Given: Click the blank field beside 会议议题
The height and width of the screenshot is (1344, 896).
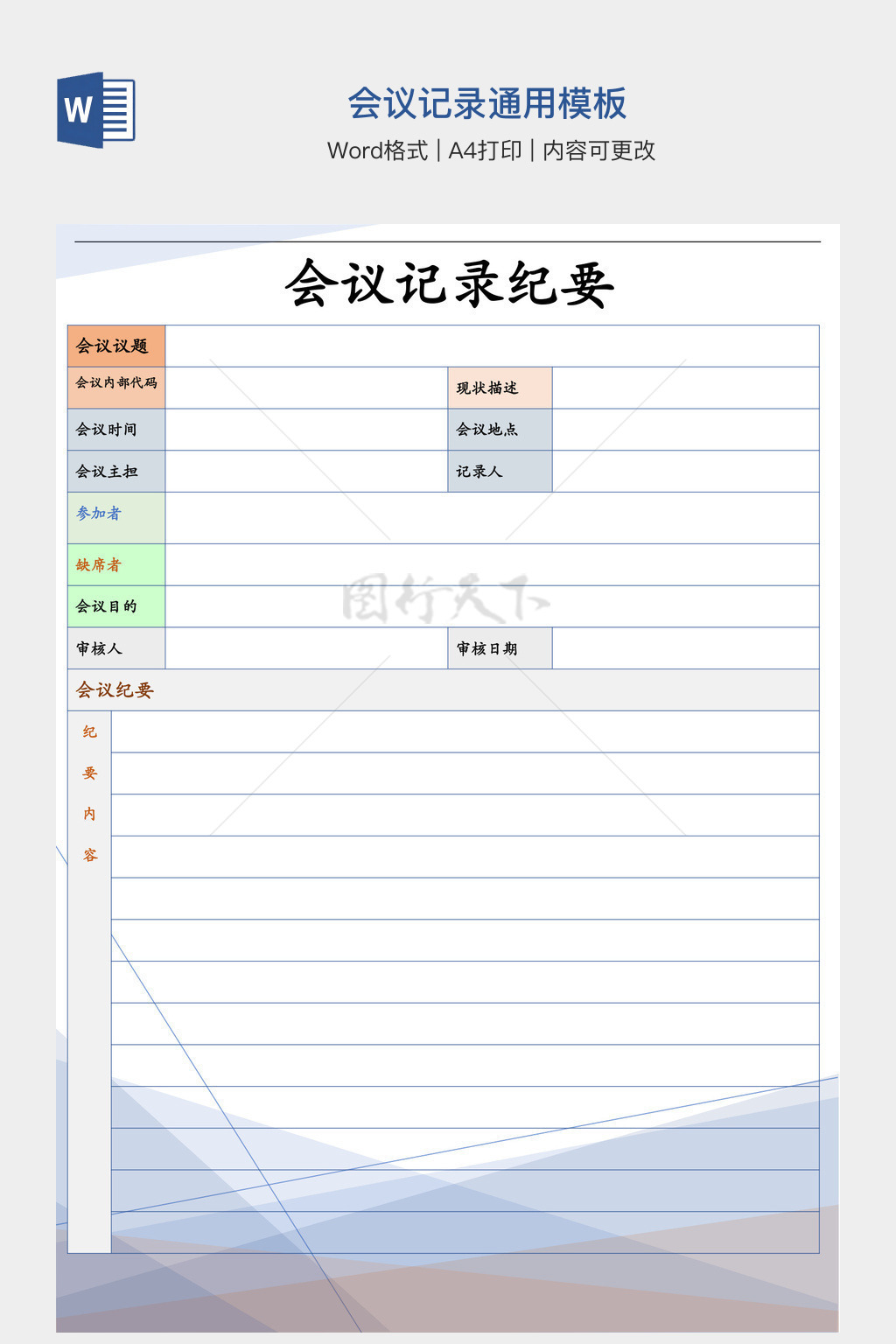Looking at the screenshot, I should coord(492,346).
